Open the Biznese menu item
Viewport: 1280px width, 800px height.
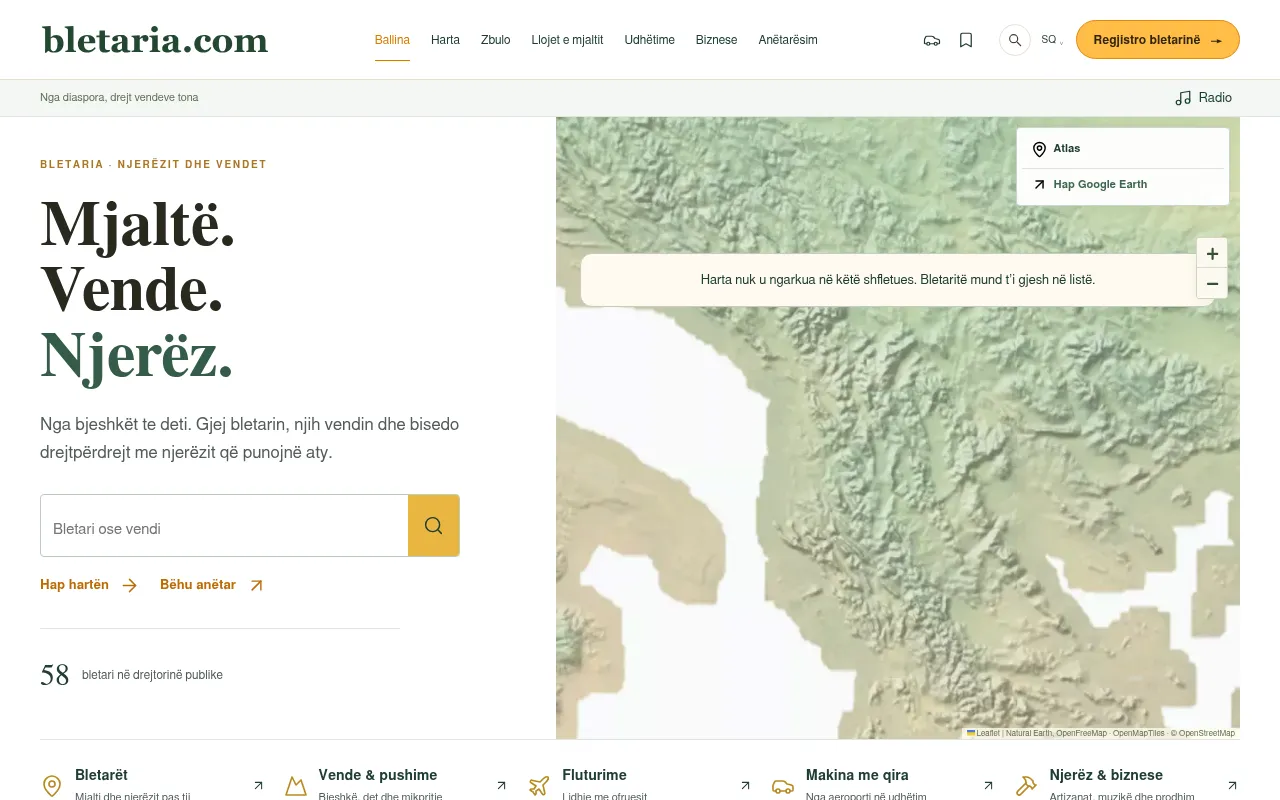(716, 40)
